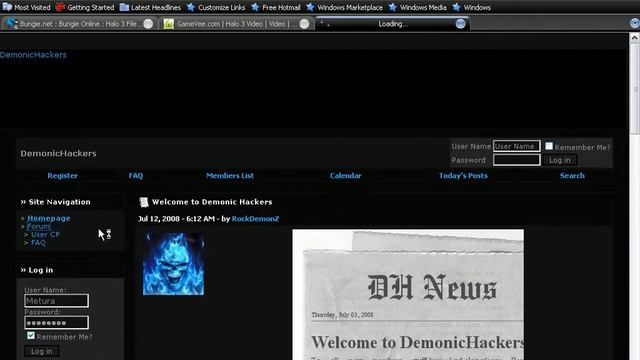The height and width of the screenshot is (360, 640).
Task: Click the DemonicHackers header link
Action: coord(33,55)
